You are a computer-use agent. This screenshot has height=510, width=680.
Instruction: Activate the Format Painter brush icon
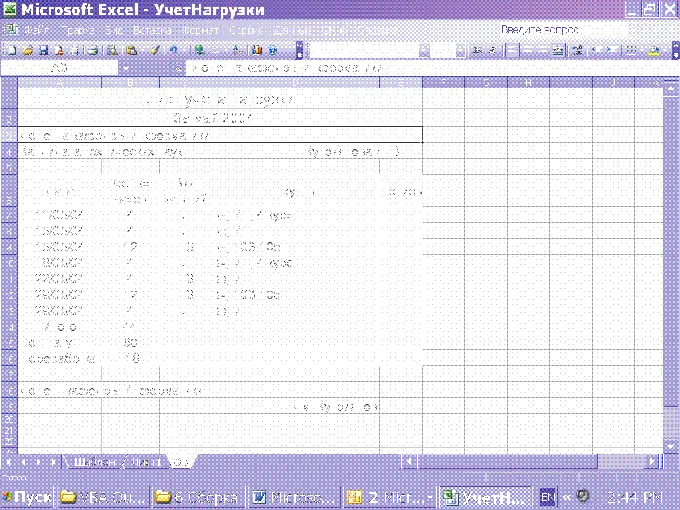(x=155, y=51)
